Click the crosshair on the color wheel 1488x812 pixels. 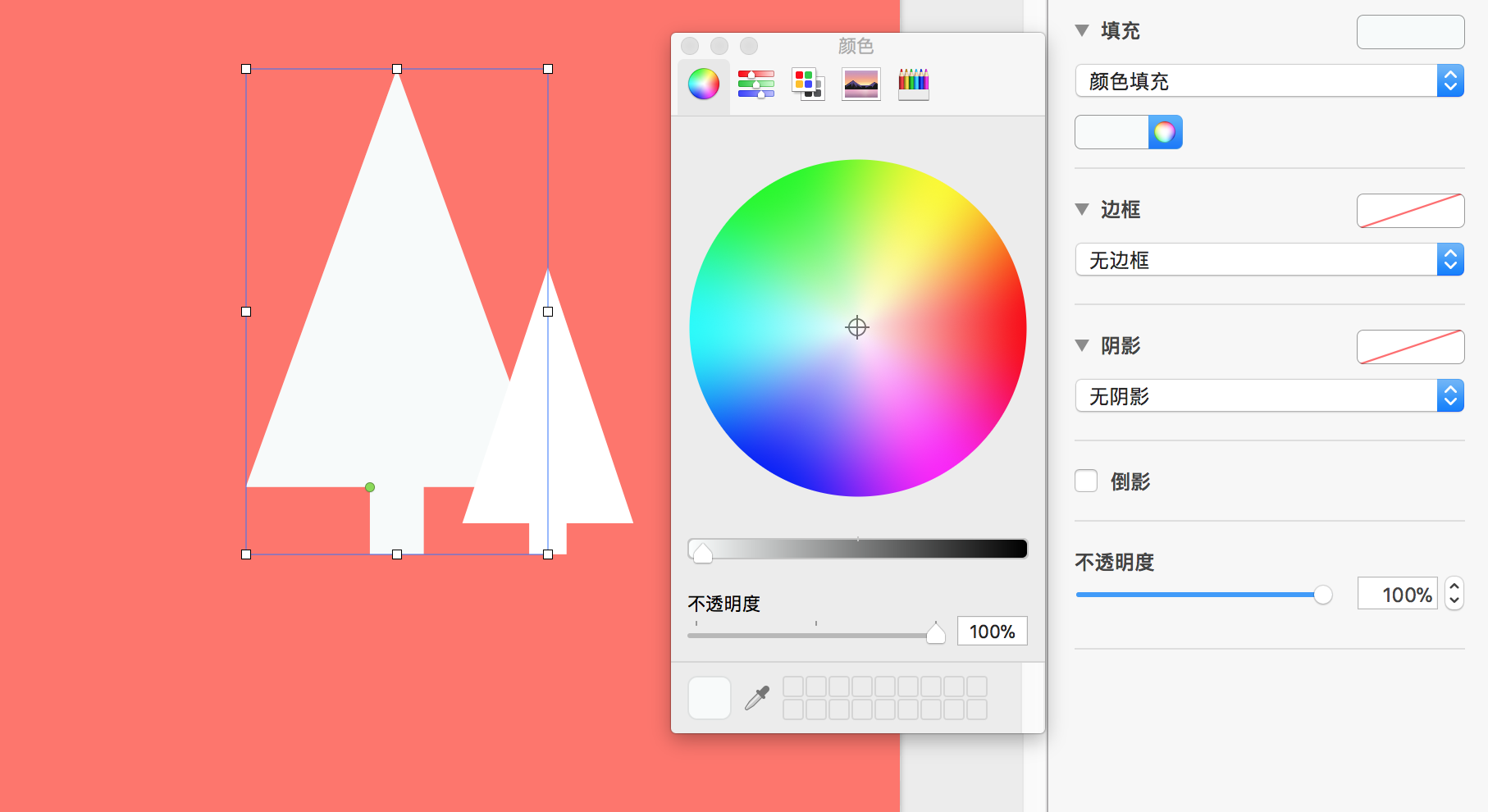click(857, 327)
